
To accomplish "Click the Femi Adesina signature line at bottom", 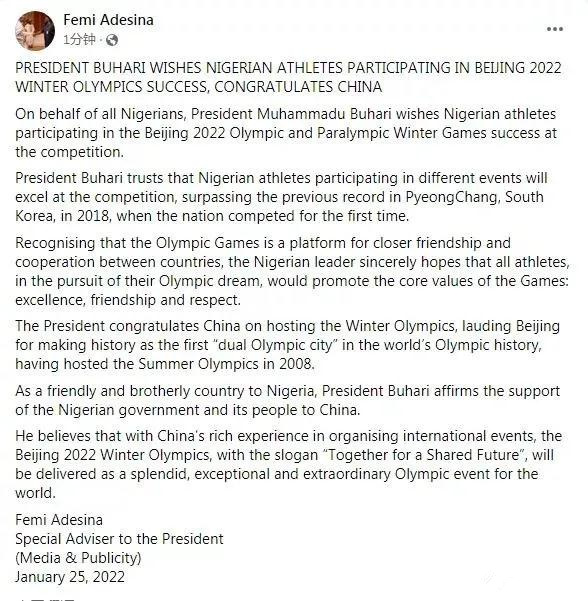I will (59, 520).
